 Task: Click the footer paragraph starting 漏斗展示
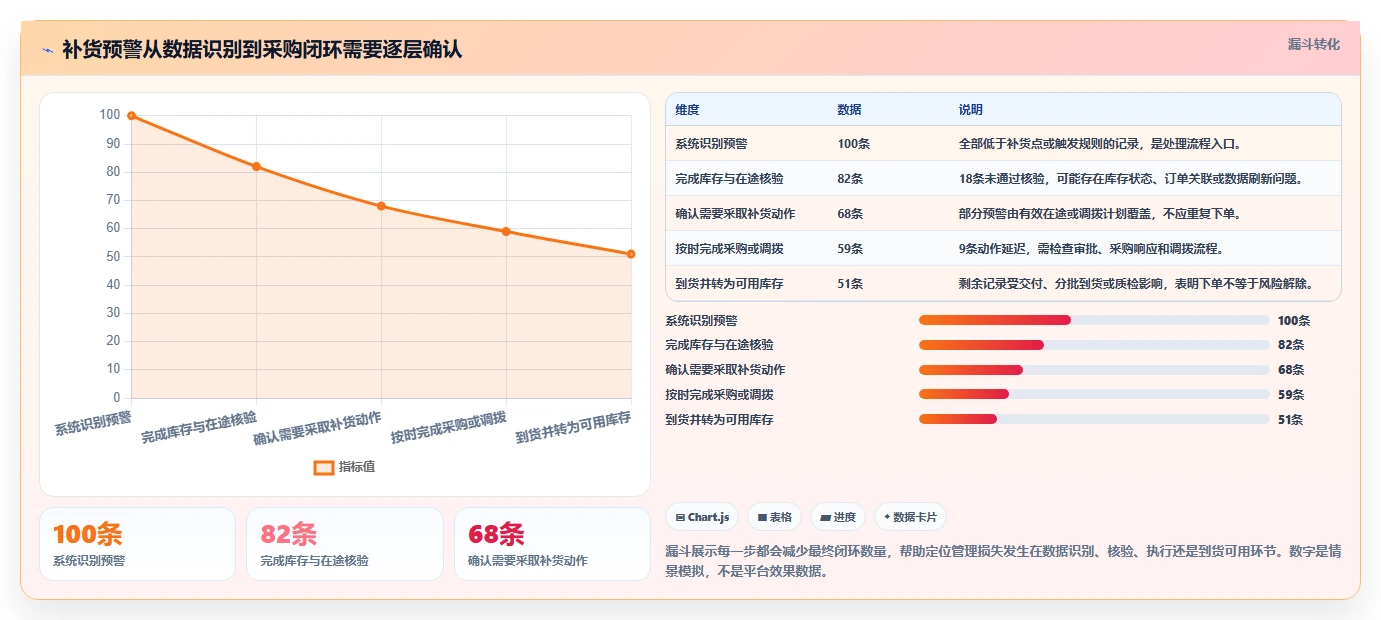[1002, 562]
